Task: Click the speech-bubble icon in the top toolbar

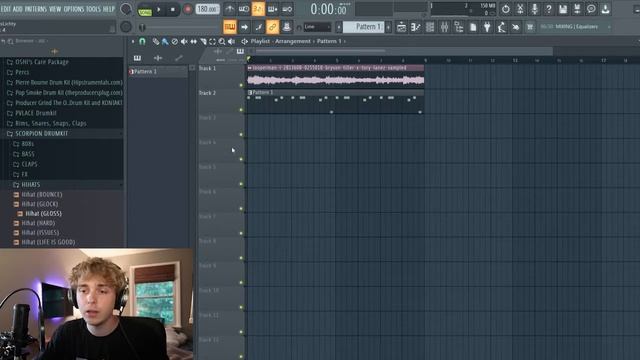Action: pos(591,9)
